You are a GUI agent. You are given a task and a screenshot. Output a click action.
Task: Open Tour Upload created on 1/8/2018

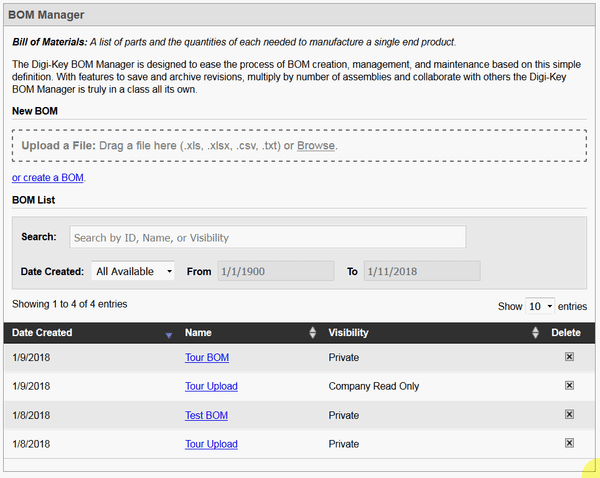(211, 444)
